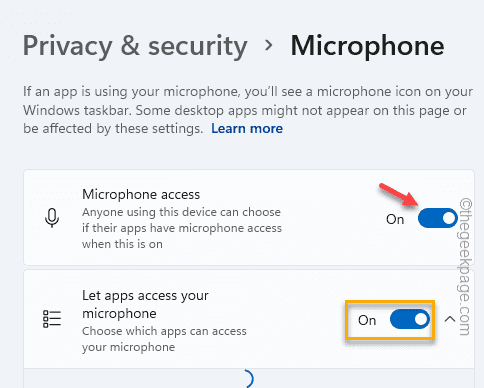Open the Learn more link
The width and height of the screenshot is (484, 388).
coord(247,129)
